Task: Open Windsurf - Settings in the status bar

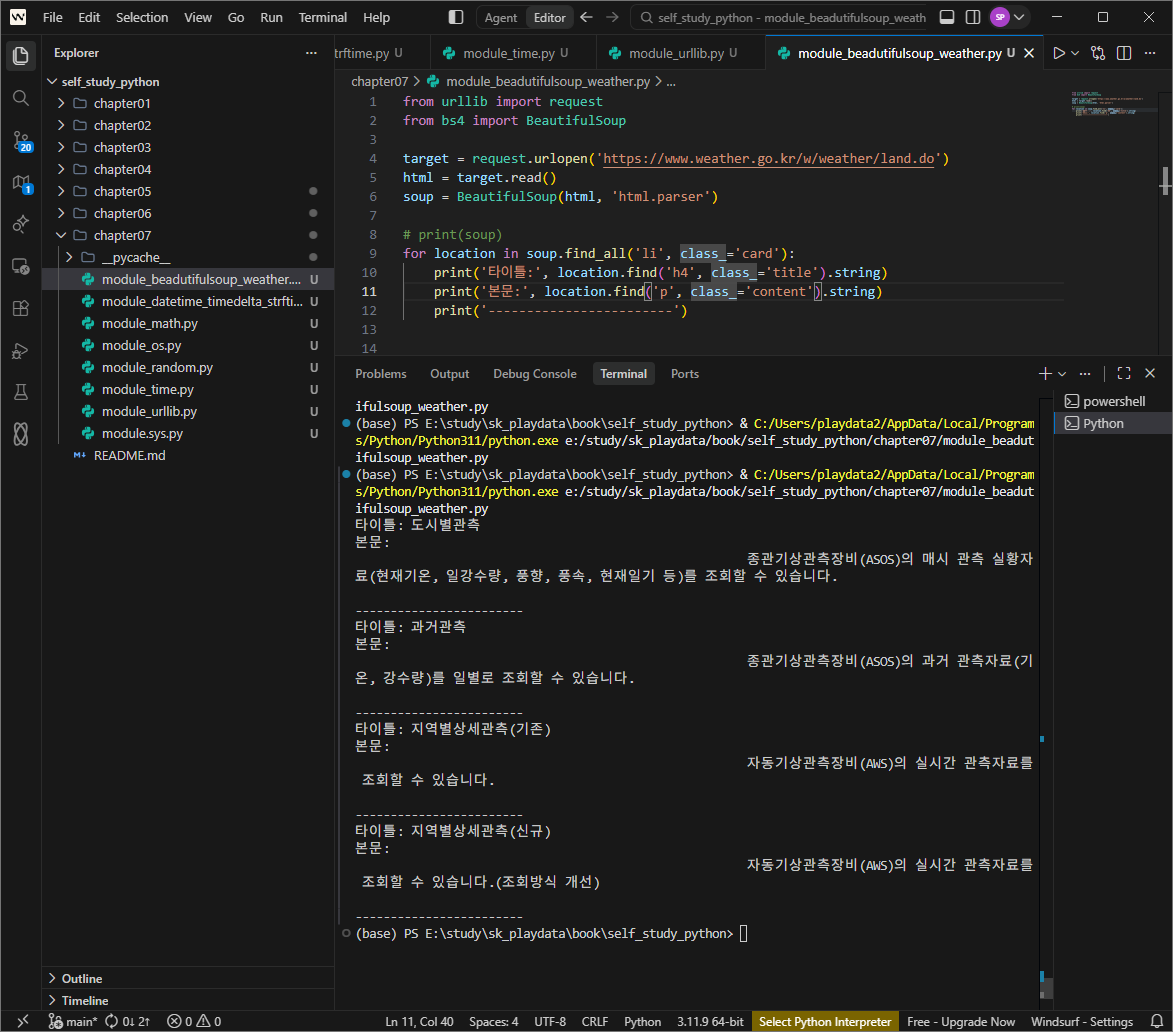Action: pyautogui.click(x=1082, y=1022)
